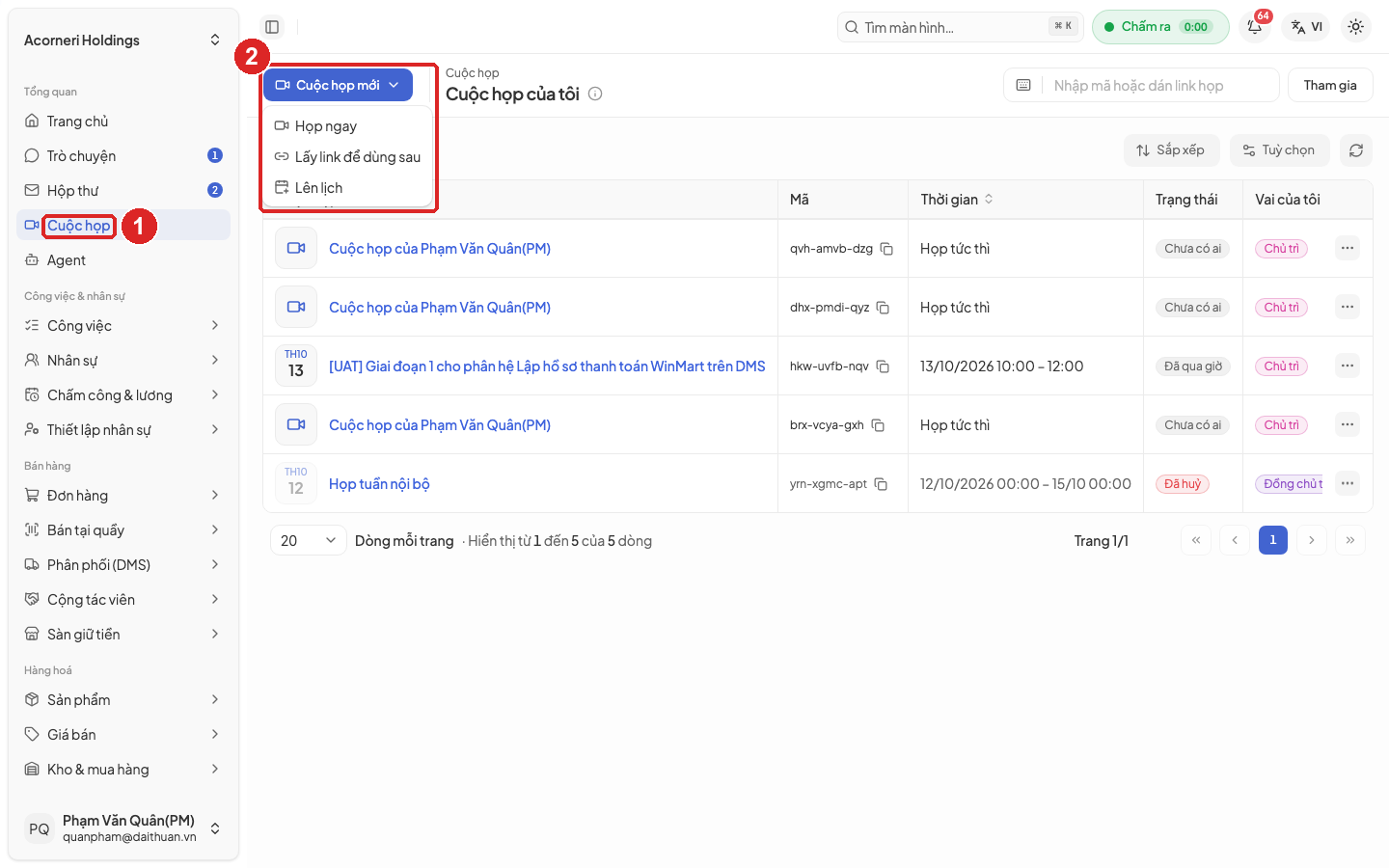
Task: Open more options for qvh-amvb-dzg meeting row
Action: (1348, 249)
